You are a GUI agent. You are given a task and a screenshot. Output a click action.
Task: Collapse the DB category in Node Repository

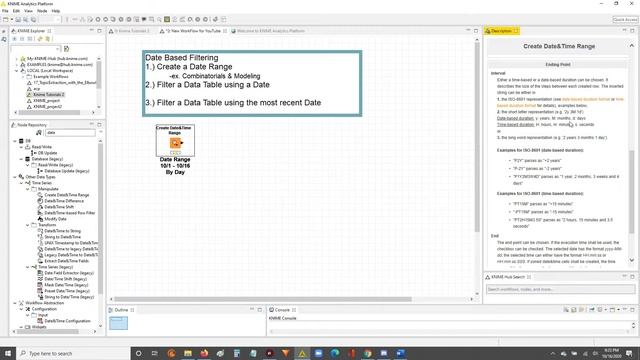(x=15, y=141)
